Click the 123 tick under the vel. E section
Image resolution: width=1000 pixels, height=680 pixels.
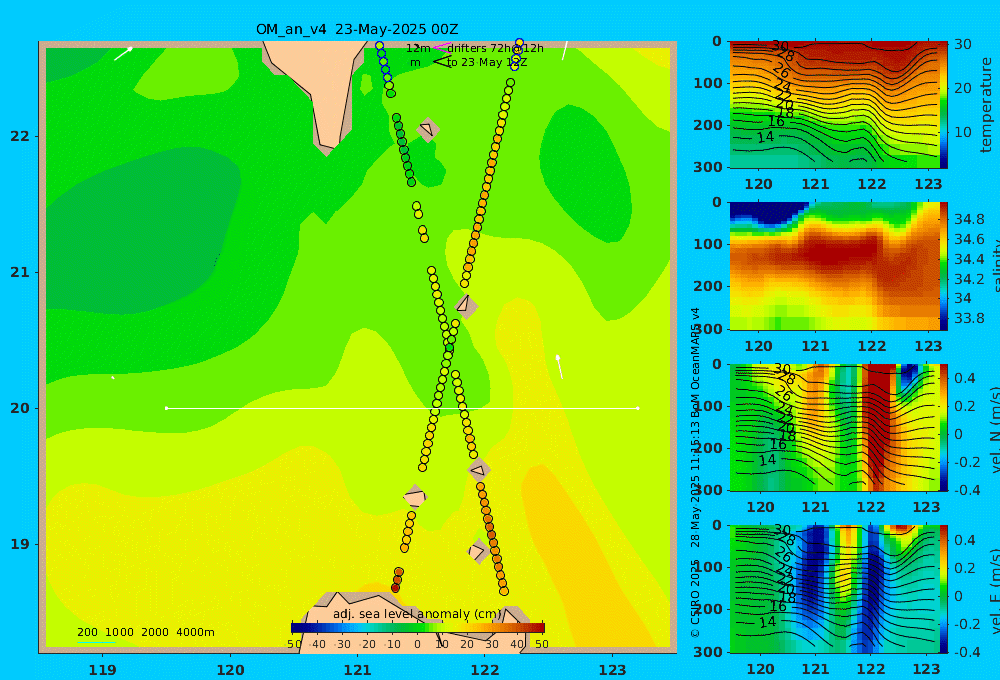926,669
